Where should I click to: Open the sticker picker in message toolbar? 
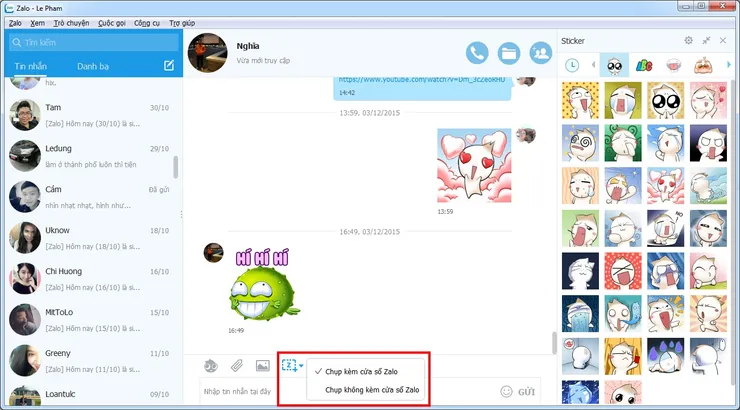211,366
